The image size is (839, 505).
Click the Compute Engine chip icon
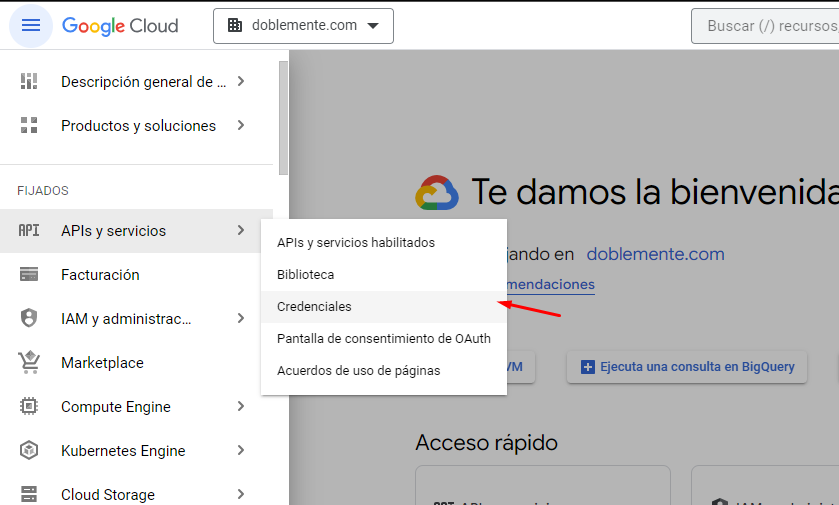coord(29,407)
